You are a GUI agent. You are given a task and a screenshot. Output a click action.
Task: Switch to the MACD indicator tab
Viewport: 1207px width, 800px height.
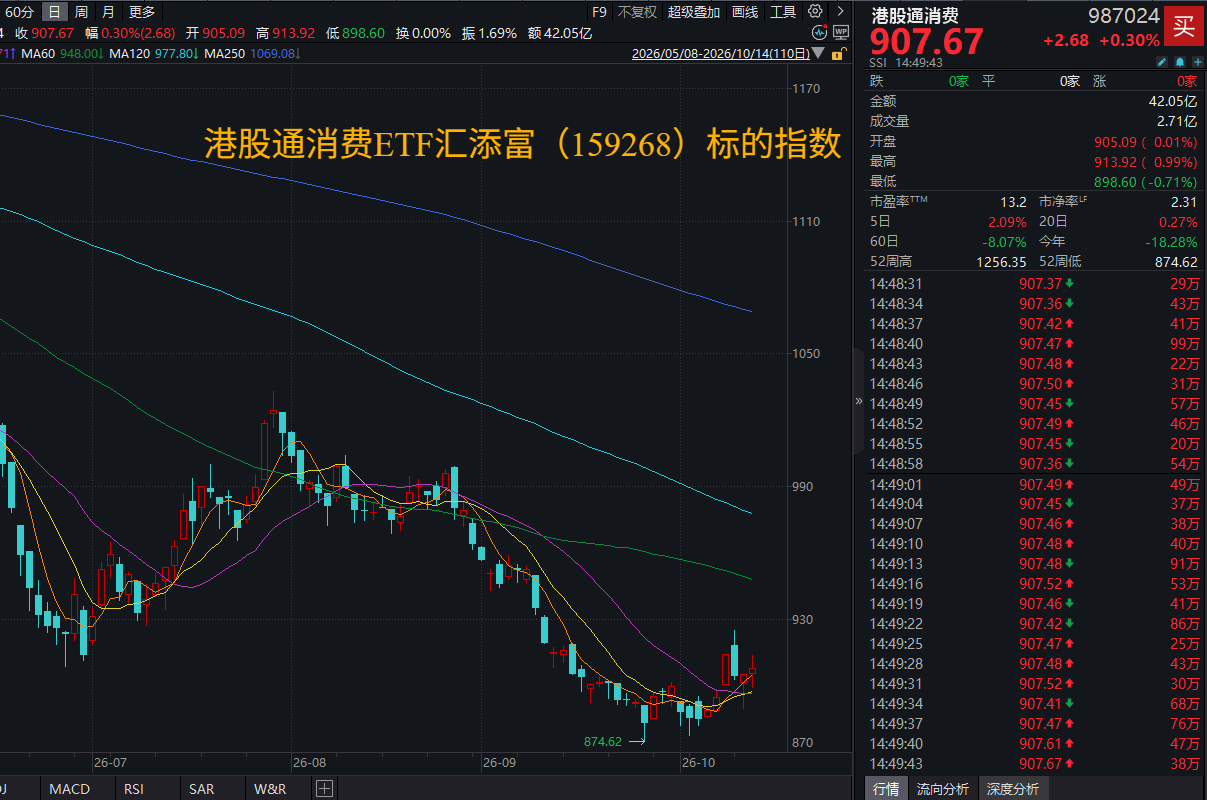click(69, 789)
